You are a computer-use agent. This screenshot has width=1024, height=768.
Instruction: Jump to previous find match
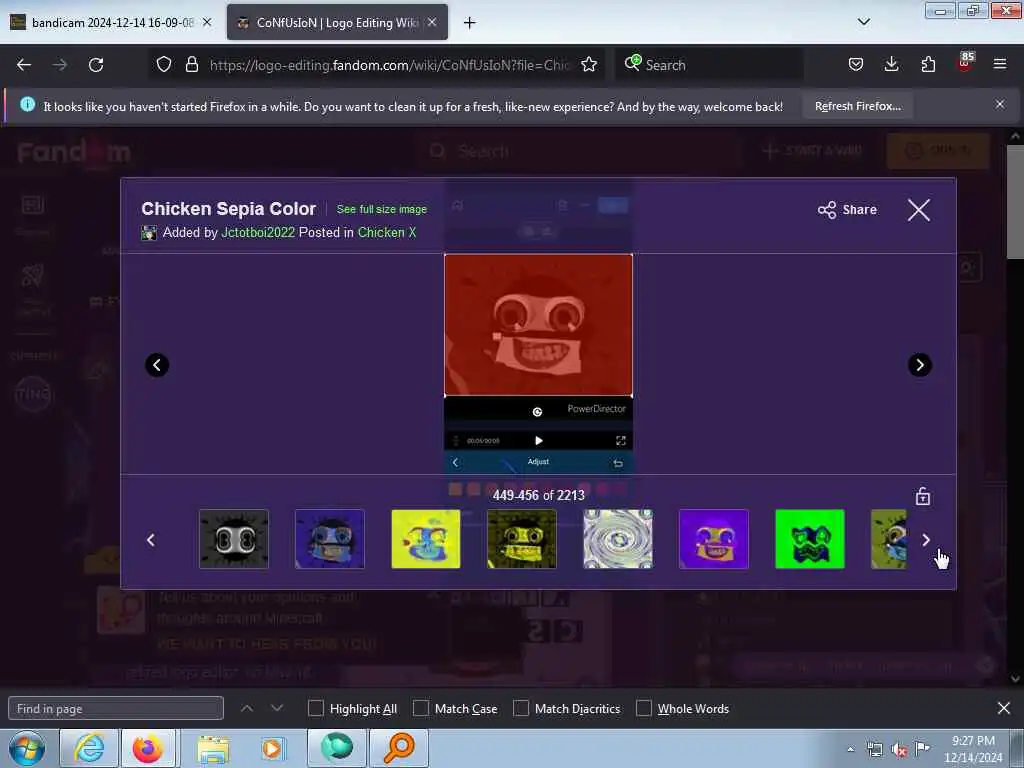tap(247, 708)
